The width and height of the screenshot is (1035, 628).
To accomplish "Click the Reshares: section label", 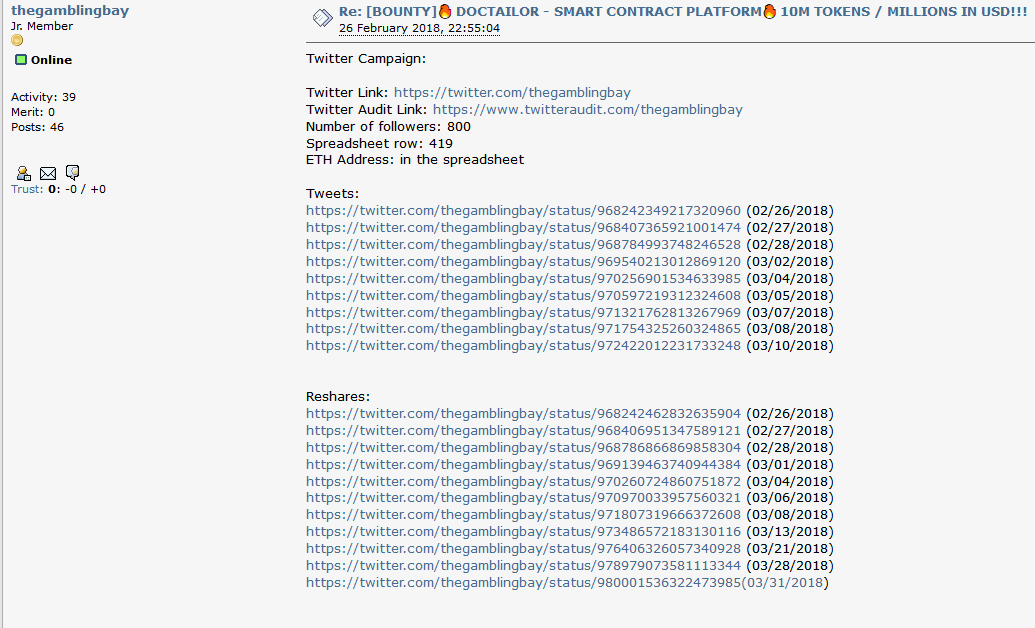I will (x=337, y=397).
